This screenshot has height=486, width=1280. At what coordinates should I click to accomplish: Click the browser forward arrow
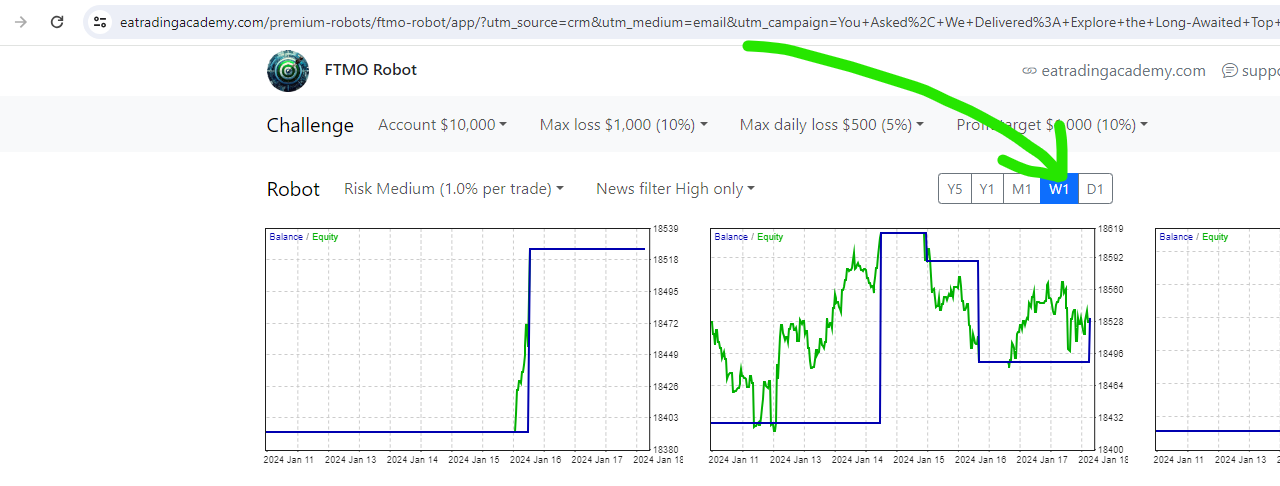(x=21, y=21)
